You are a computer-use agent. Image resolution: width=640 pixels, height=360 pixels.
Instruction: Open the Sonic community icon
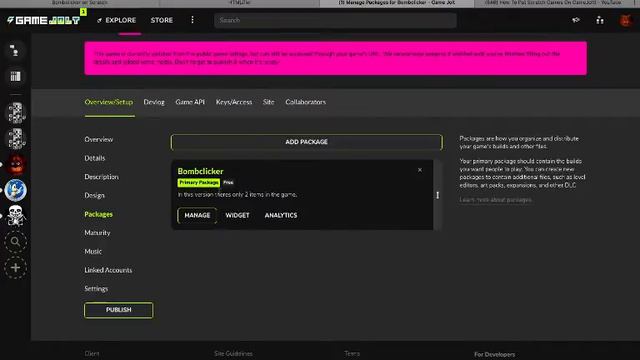[x=16, y=190]
